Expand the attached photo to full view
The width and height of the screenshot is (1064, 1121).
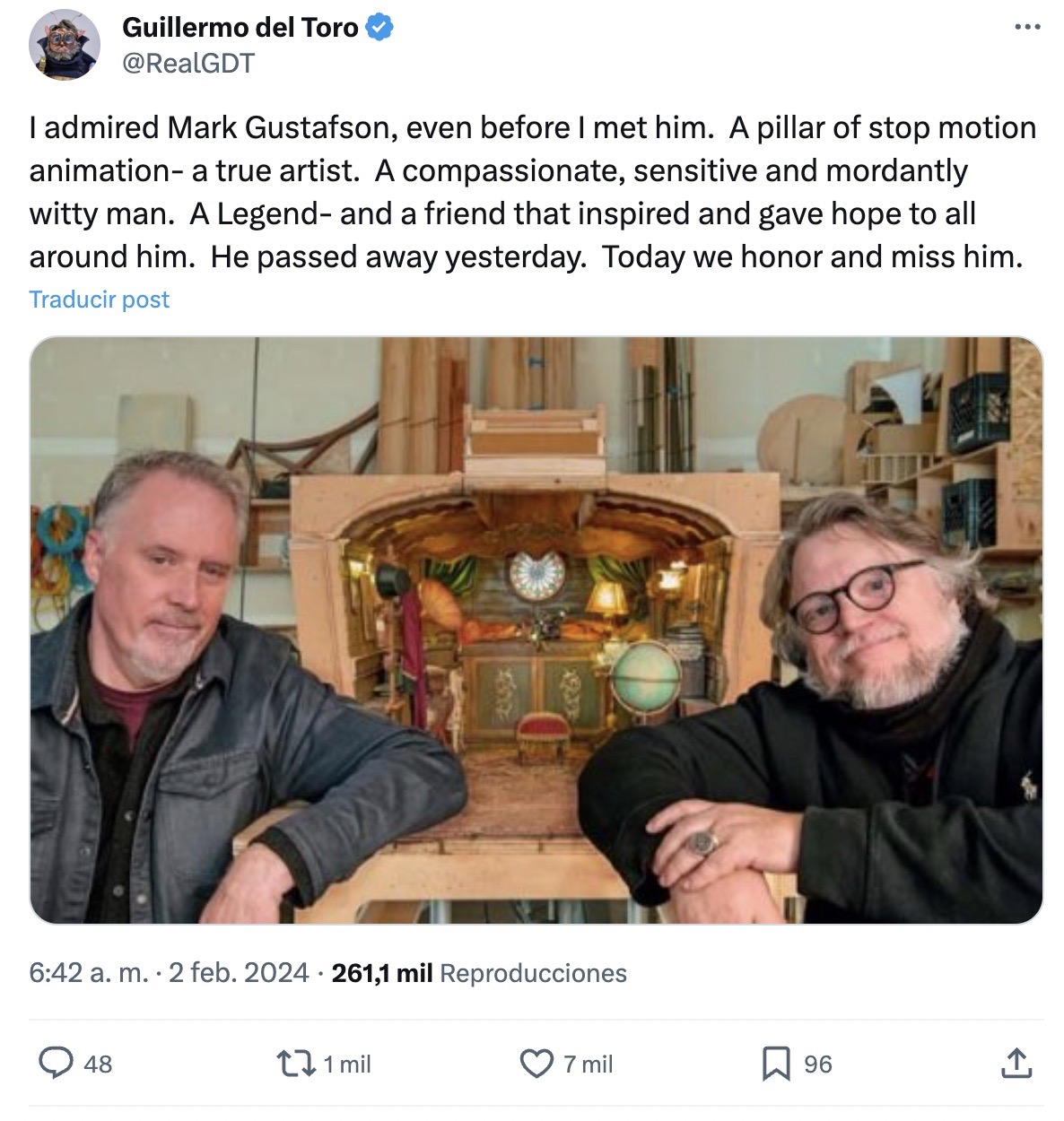point(532,628)
